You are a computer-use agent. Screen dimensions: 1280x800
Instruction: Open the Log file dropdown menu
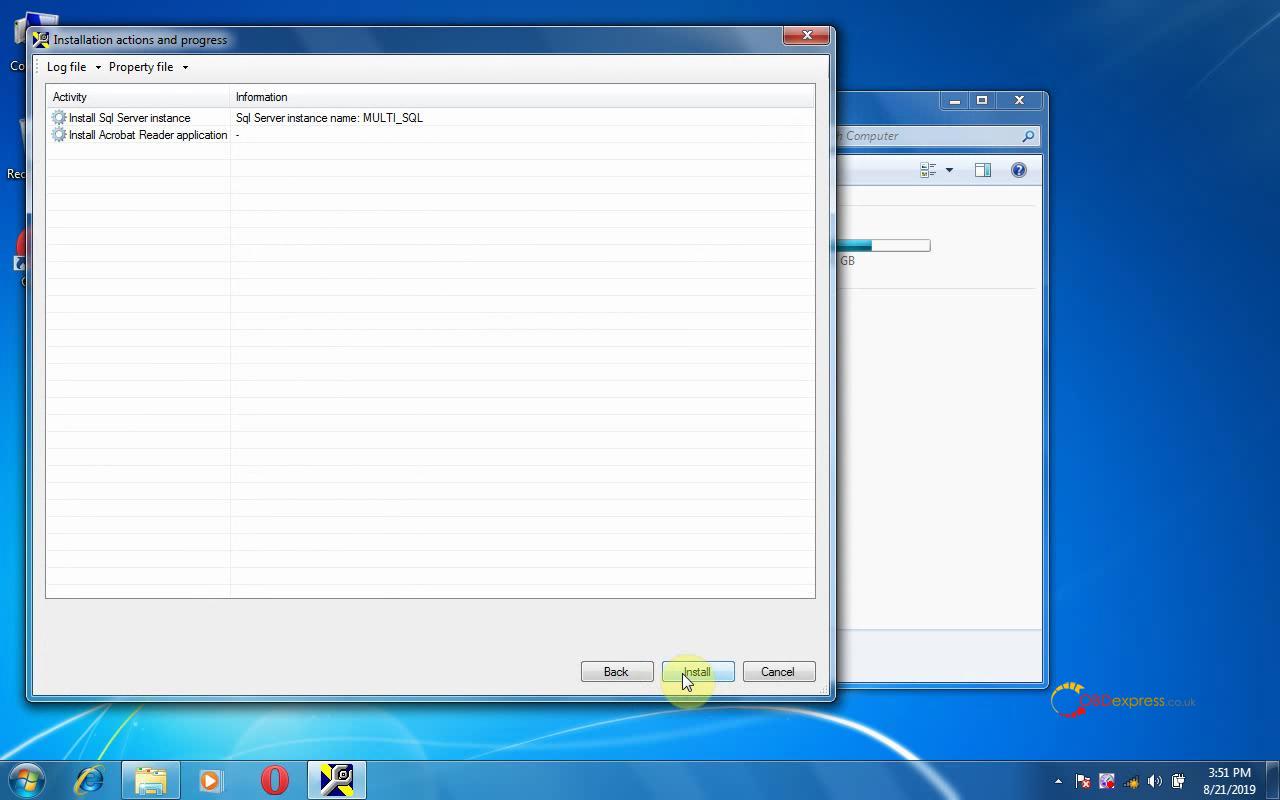tap(74, 67)
